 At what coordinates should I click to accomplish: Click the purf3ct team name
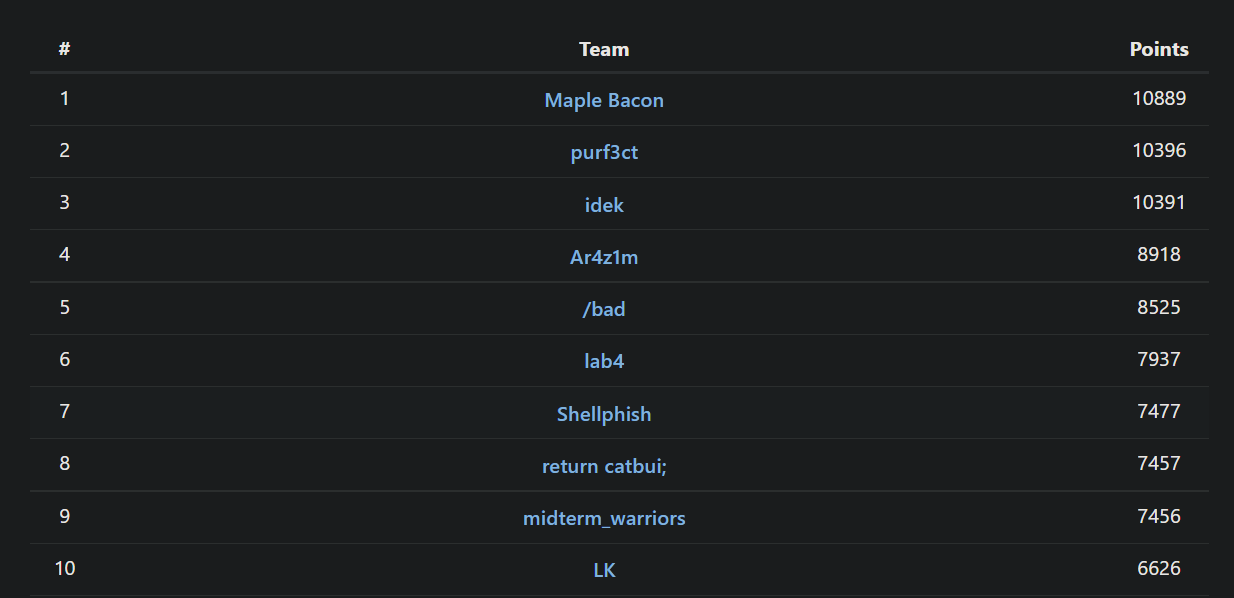click(x=604, y=152)
